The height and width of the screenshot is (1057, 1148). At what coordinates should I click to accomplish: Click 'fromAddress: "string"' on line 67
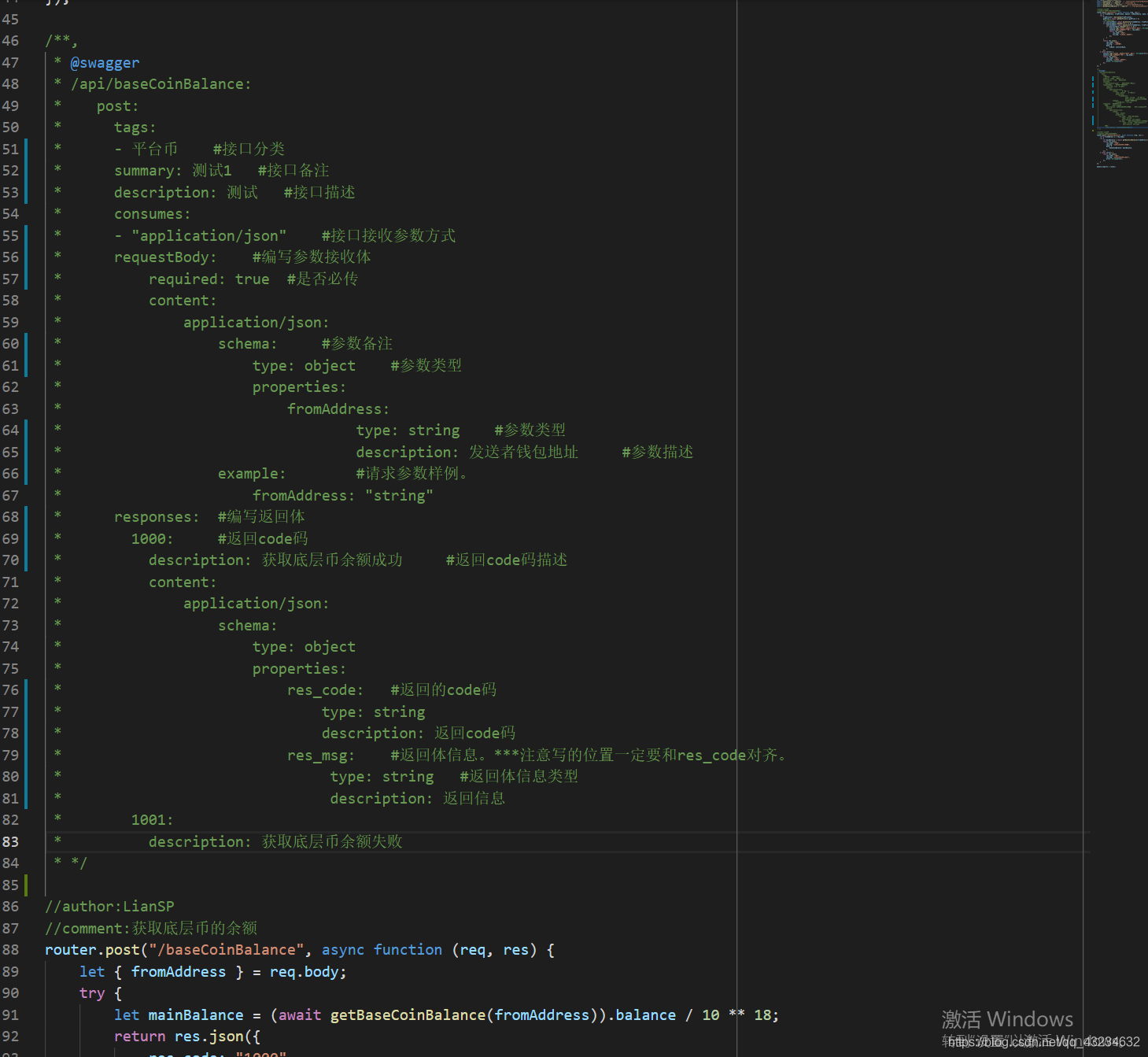click(x=343, y=496)
